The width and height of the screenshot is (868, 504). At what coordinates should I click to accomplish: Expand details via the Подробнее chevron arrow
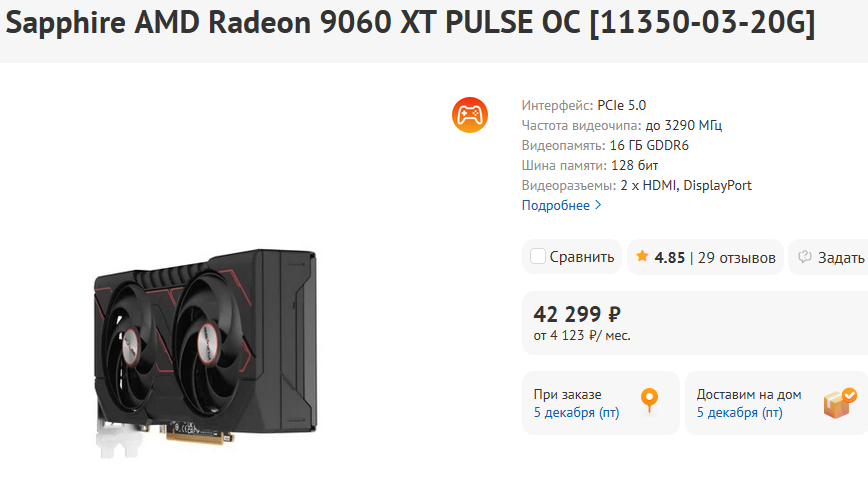coord(598,205)
